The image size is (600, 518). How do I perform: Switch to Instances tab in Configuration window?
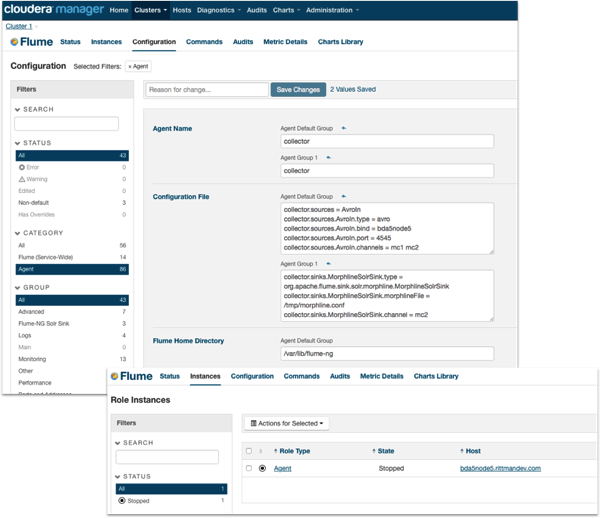coord(106,42)
